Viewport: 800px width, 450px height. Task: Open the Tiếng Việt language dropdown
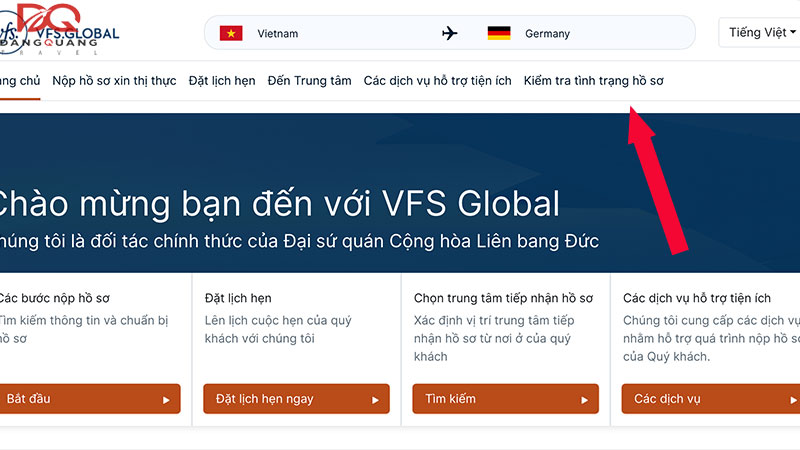pyautogui.click(x=760, y=33)
